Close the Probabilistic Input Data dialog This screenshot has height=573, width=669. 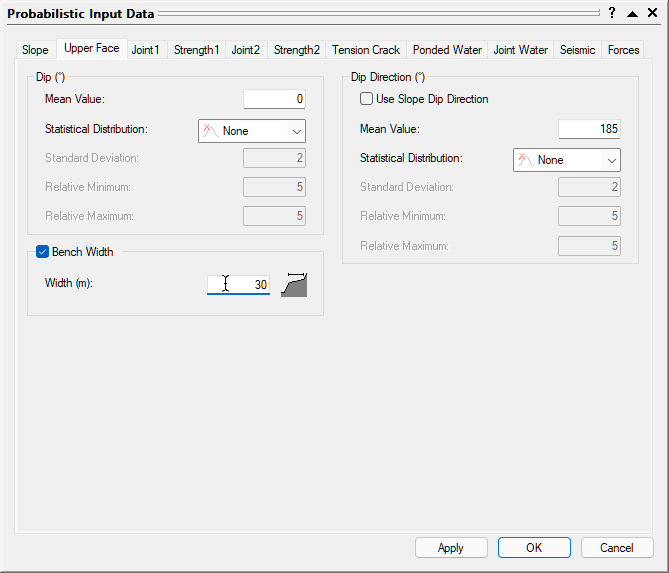[652, 13]
